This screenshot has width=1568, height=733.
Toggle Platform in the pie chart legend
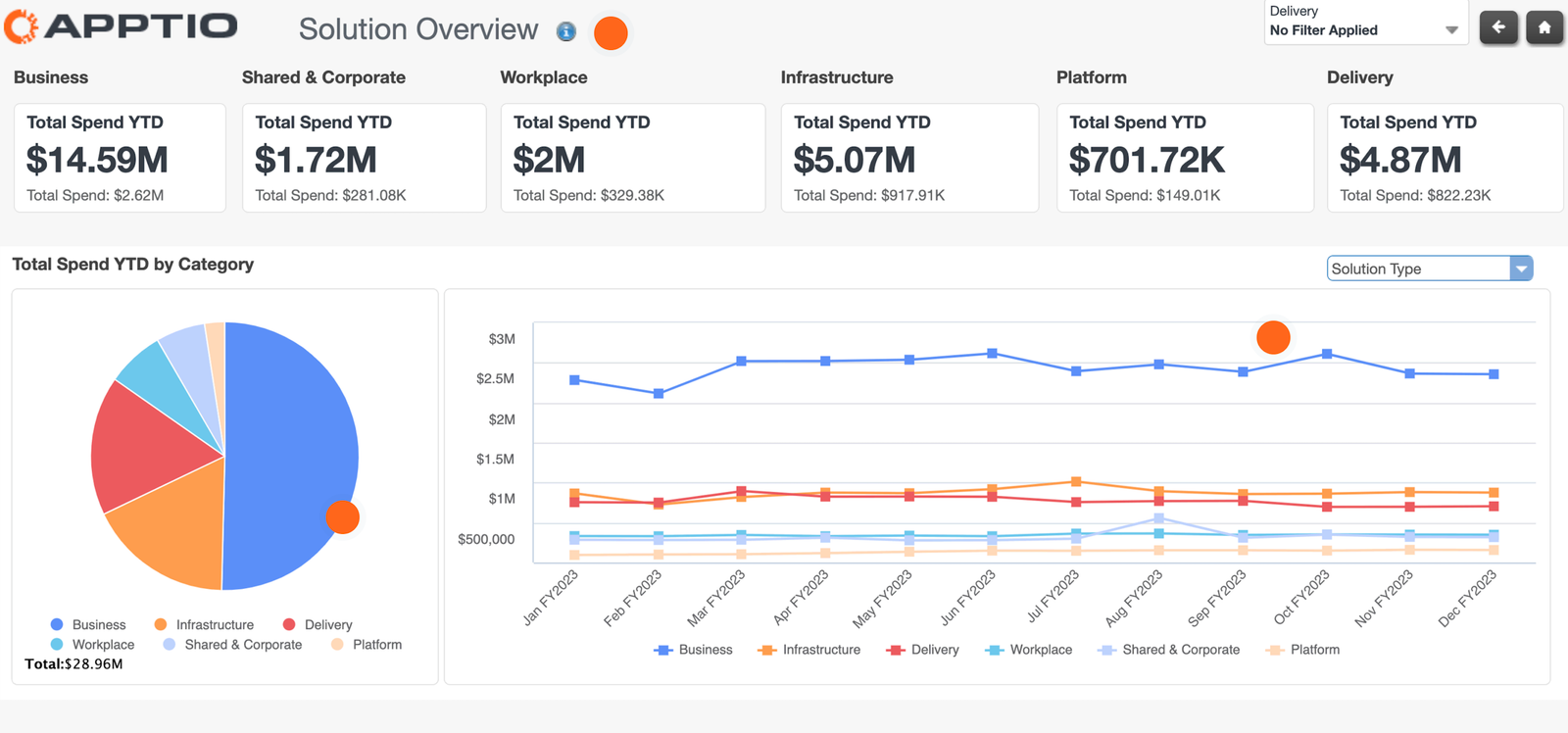point(367,645)
